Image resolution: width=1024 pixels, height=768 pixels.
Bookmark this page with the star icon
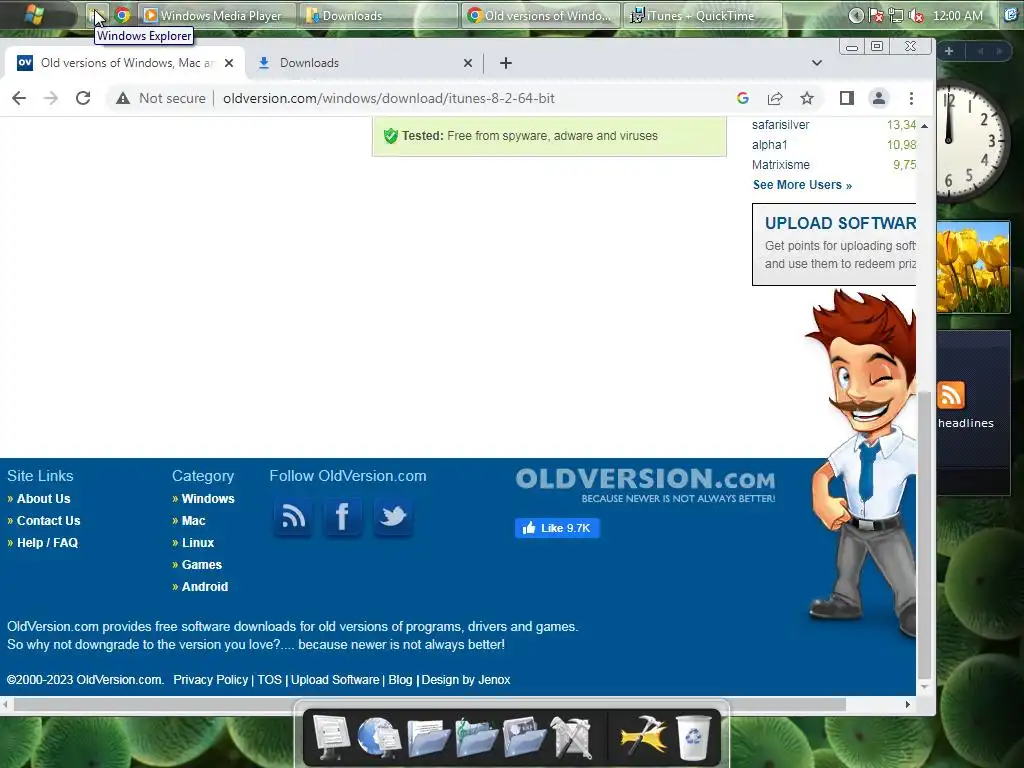807,98
